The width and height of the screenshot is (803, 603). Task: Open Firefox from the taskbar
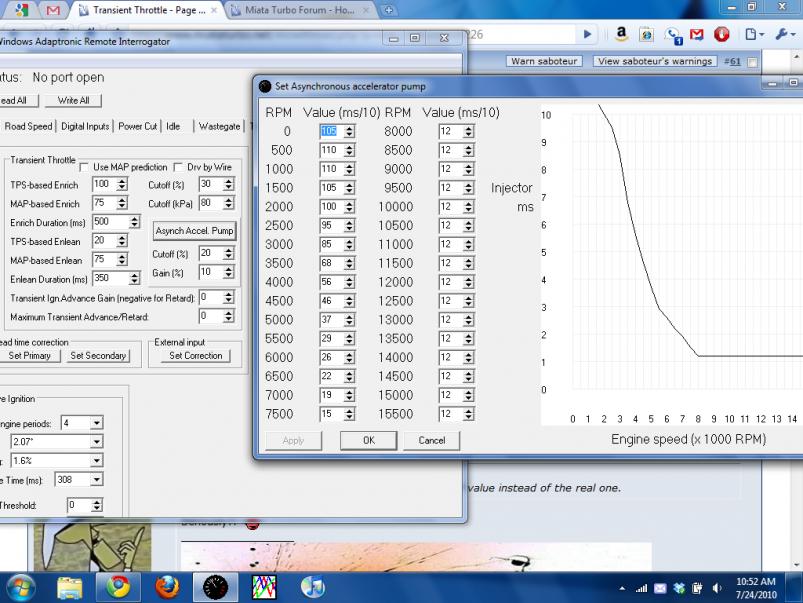165,585
